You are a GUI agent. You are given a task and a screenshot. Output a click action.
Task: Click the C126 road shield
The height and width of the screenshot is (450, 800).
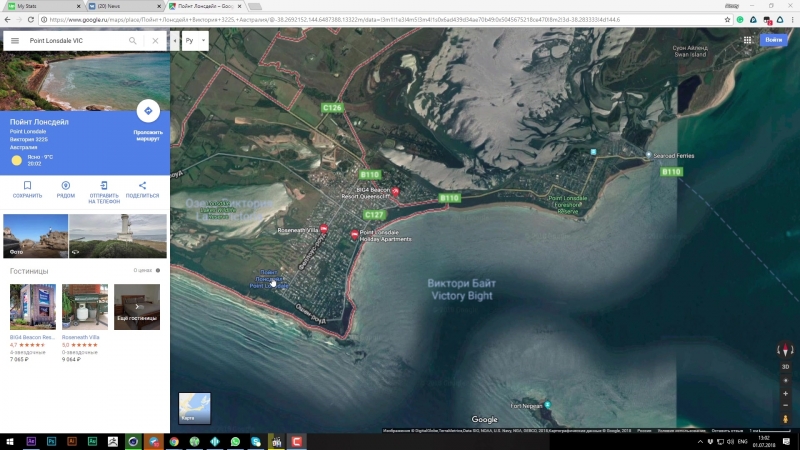coord(332,108)
